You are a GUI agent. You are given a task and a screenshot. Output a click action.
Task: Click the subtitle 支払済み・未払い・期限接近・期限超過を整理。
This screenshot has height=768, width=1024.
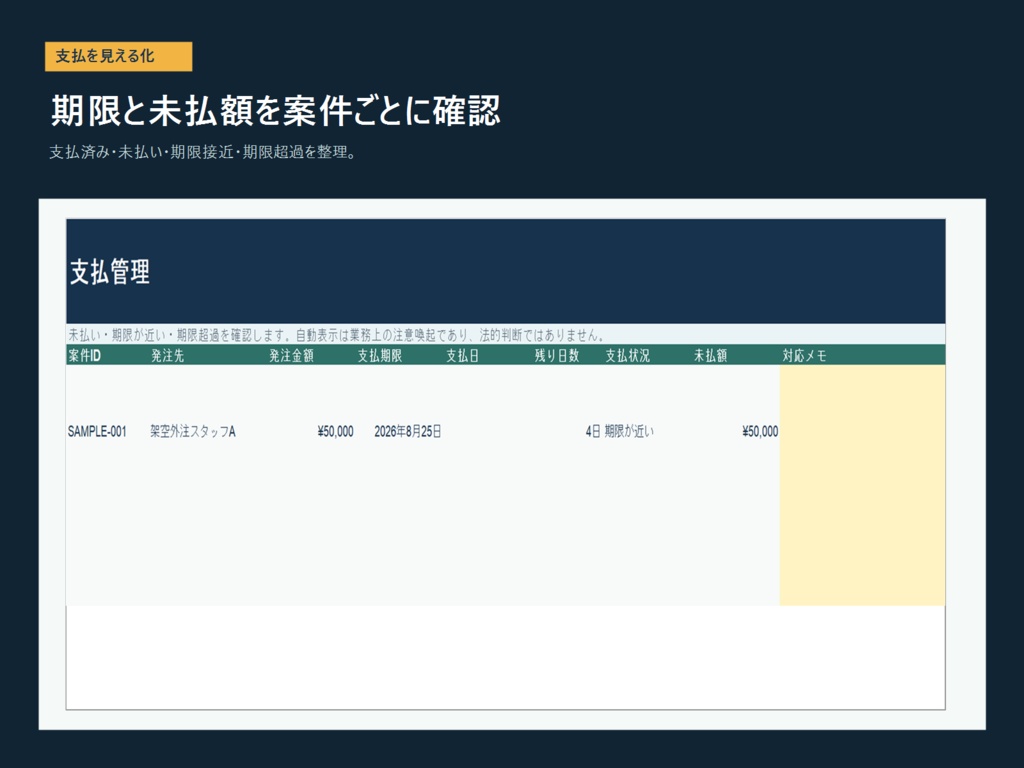(x=203, y=152)
